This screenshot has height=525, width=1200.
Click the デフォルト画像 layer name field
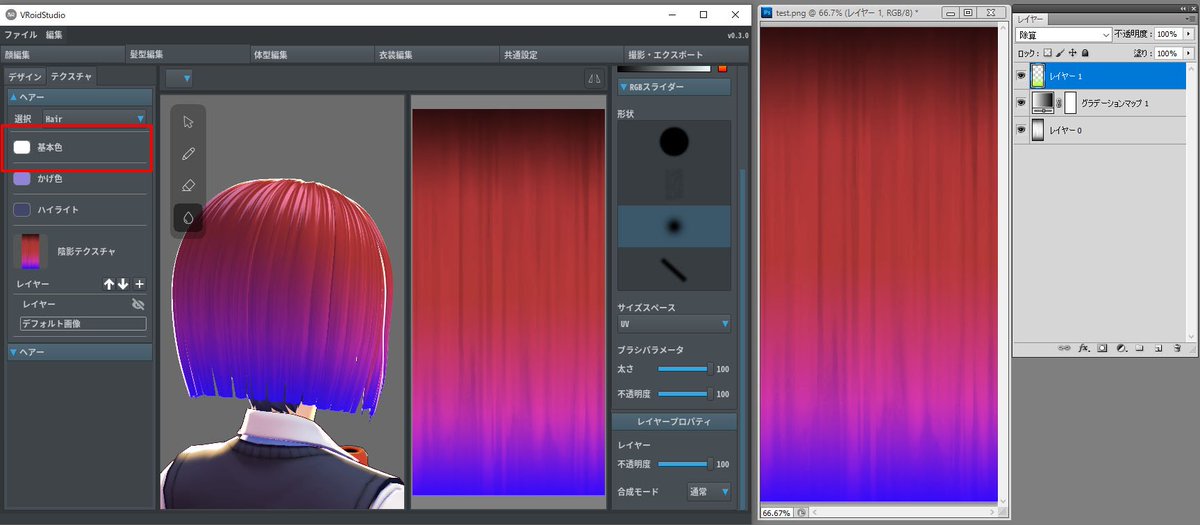(x=83, y=324)
